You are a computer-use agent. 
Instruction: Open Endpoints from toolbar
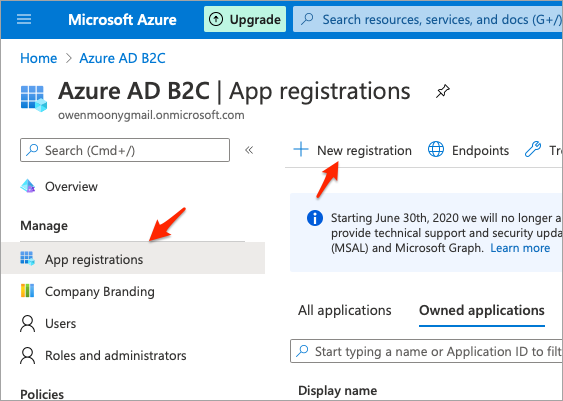468,150
